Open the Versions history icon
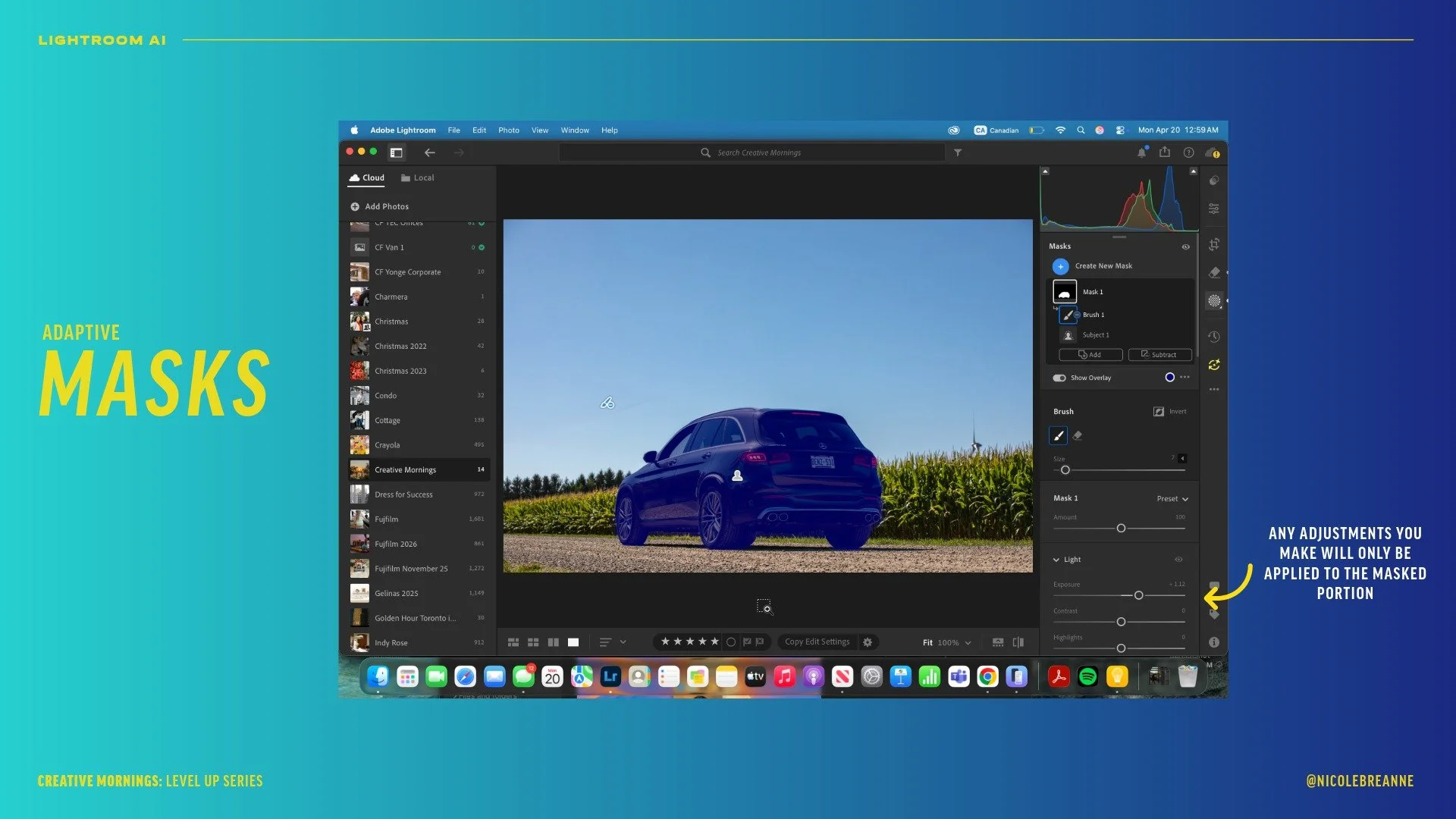 (x=1214, y=337)
